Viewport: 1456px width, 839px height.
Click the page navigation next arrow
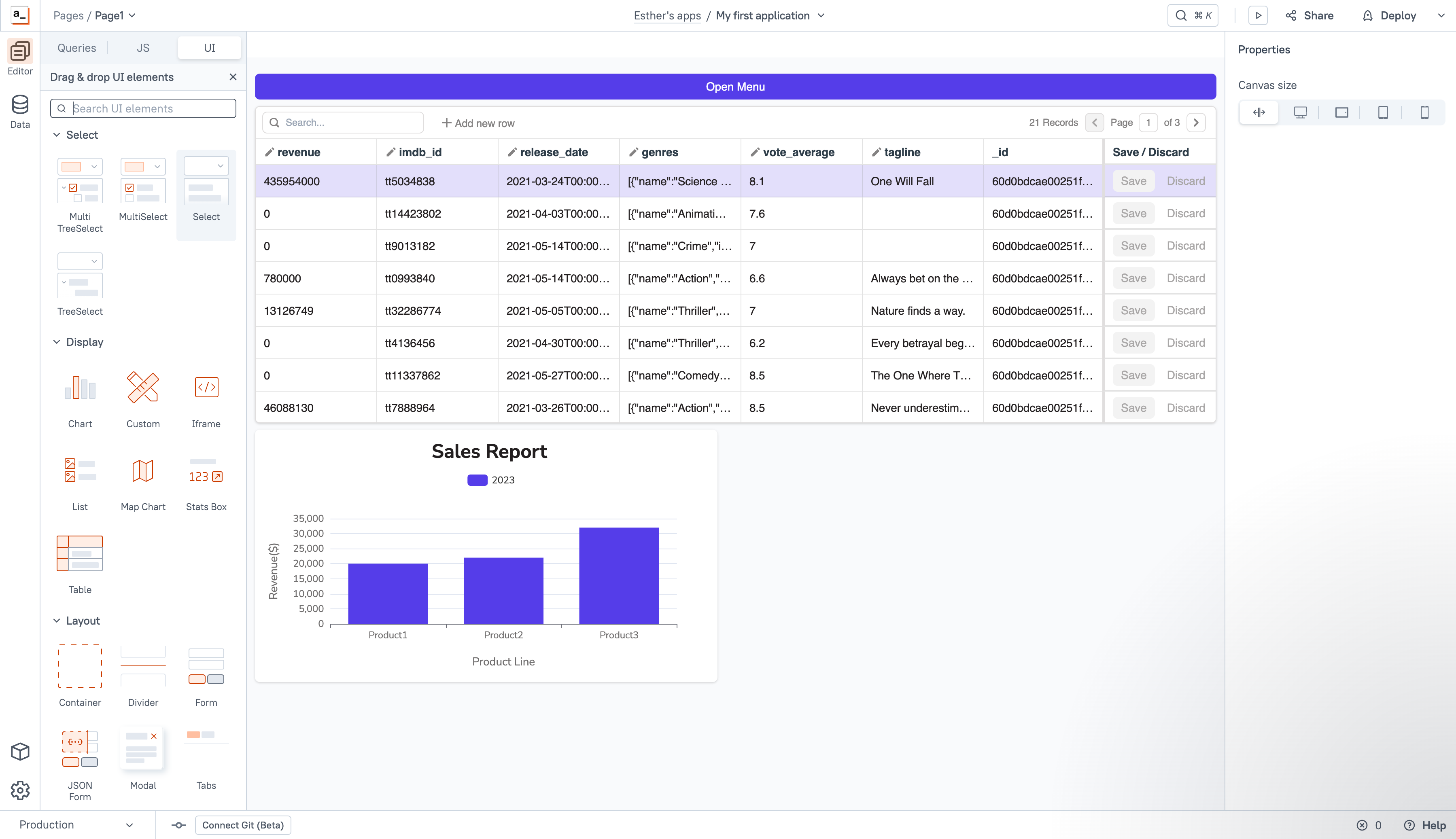click(1197, 122)
